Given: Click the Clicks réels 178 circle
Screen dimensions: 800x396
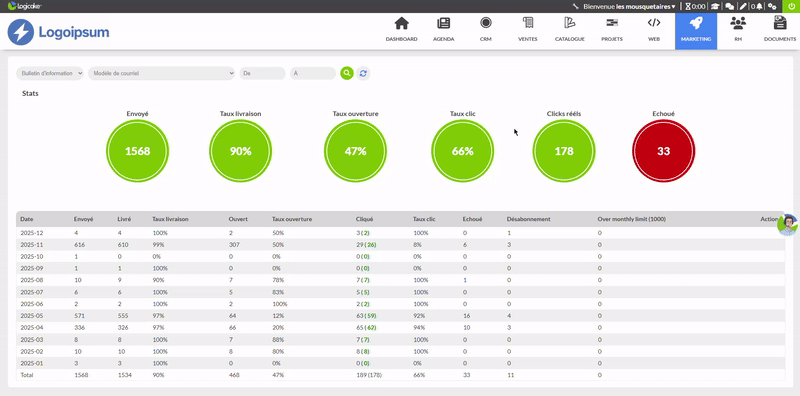Looking at the screenshot, I should coord(564,151).
